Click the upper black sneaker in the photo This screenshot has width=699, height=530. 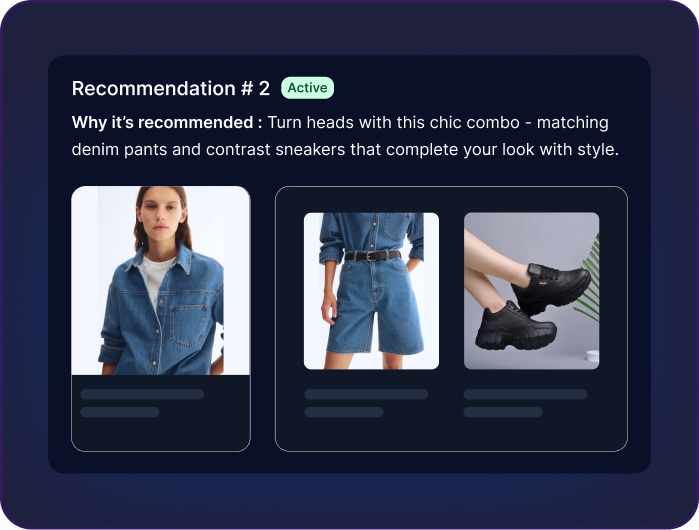[x=551, y=288]
